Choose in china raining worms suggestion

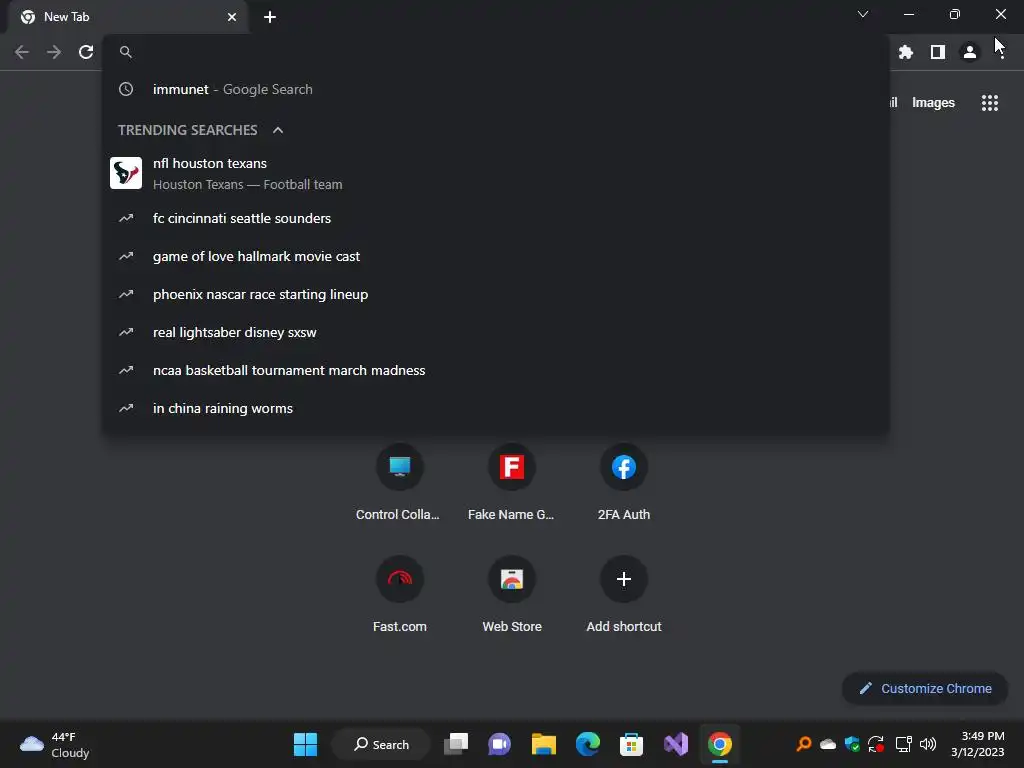pos(496,408)
